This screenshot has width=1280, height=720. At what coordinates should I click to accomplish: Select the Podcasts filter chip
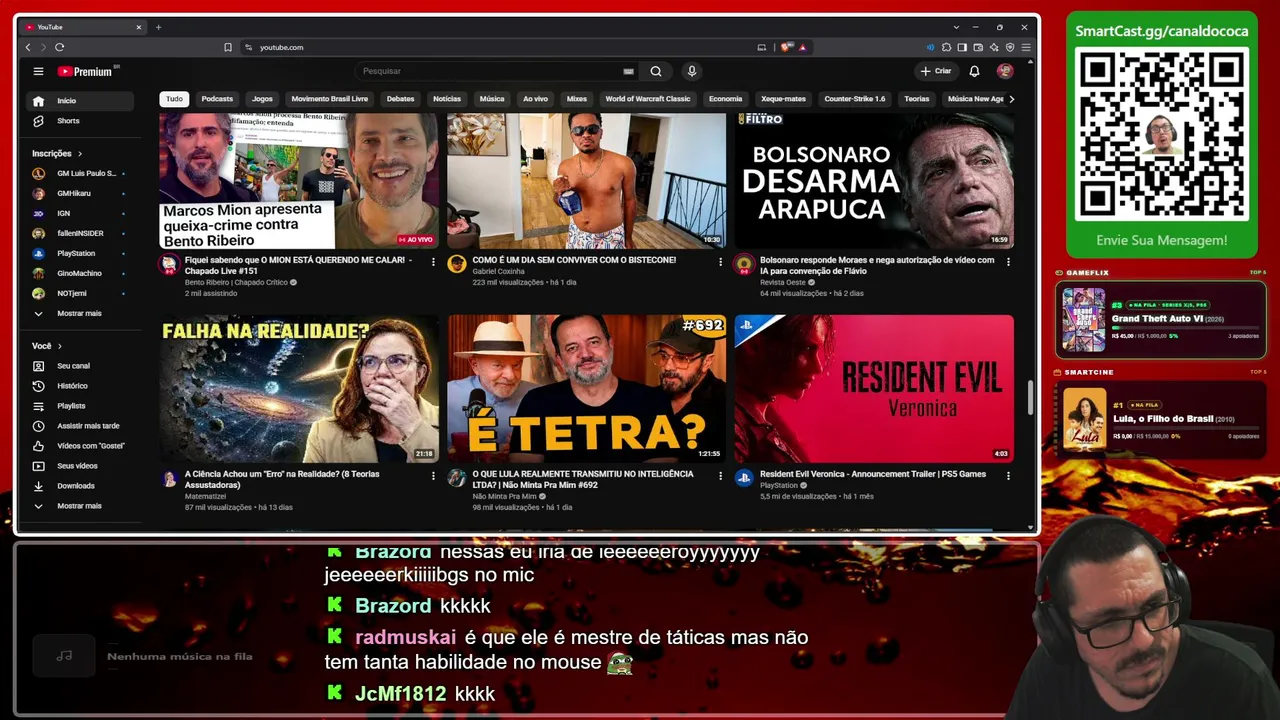[x=217, y=99]
